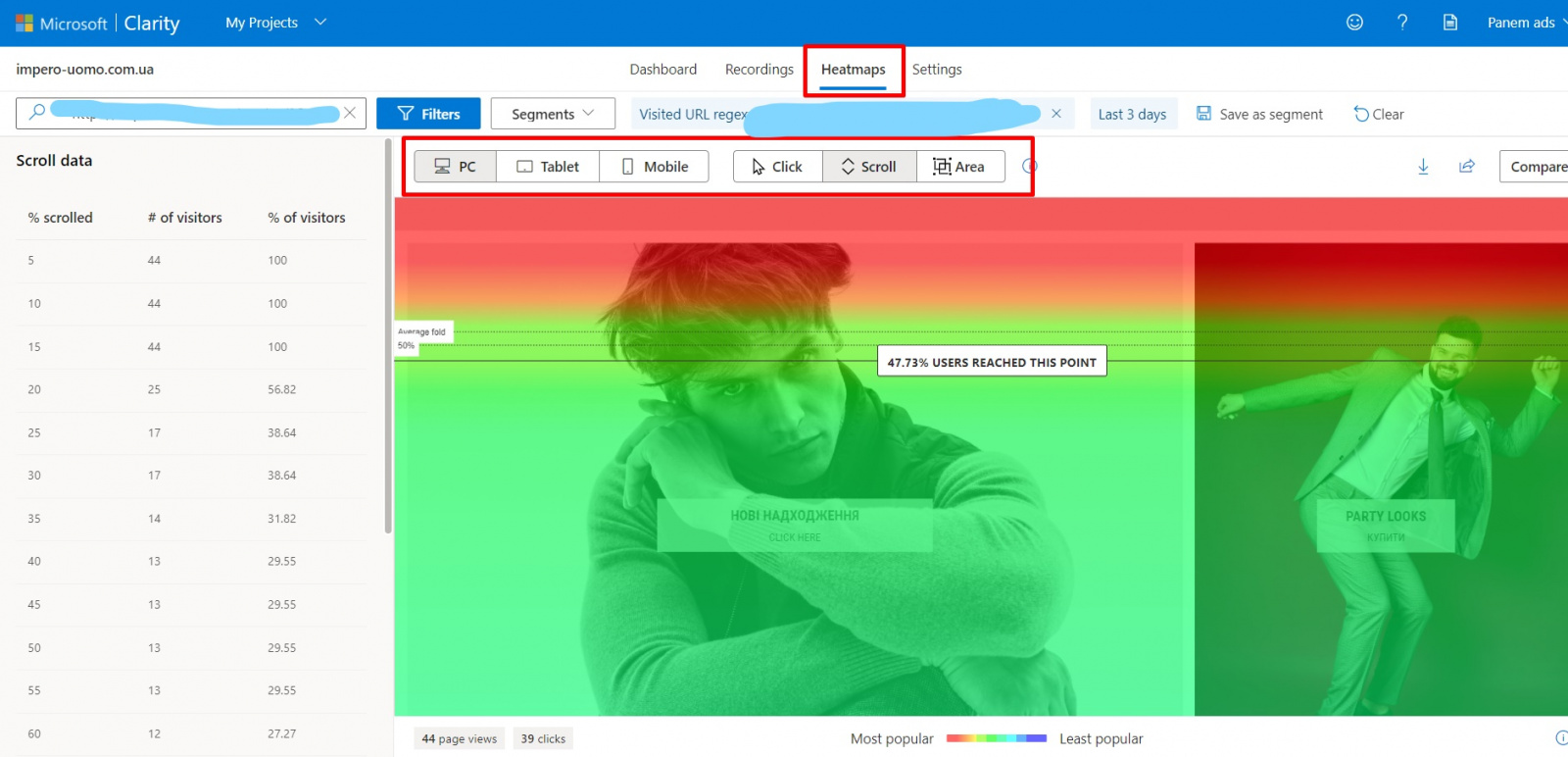Image resolution: width=1568 pixels, height=757 pixels.
Task: Open the Dashboard tab
Action: pyautogui.click(x=662, y=70)
